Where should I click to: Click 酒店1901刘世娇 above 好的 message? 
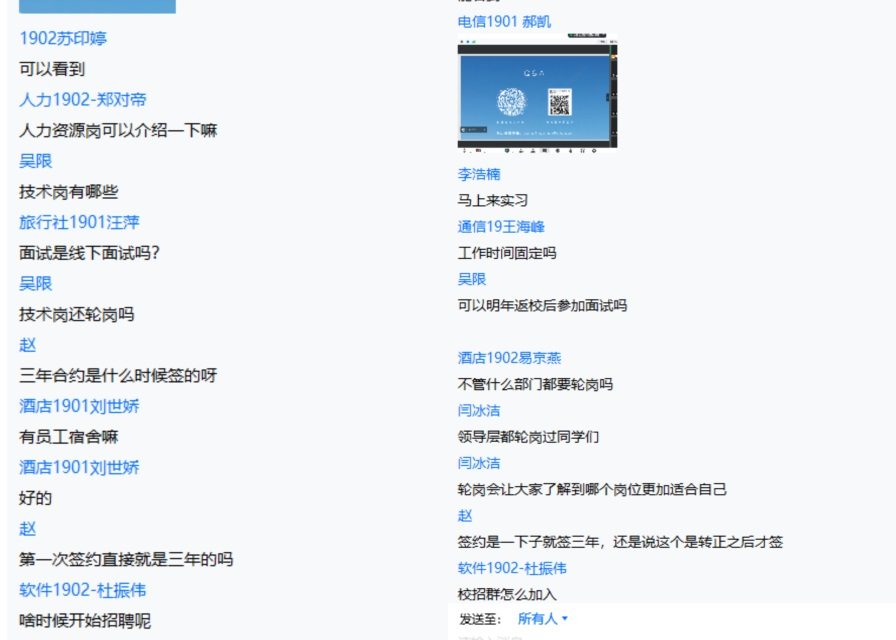(x=79, y=467)
